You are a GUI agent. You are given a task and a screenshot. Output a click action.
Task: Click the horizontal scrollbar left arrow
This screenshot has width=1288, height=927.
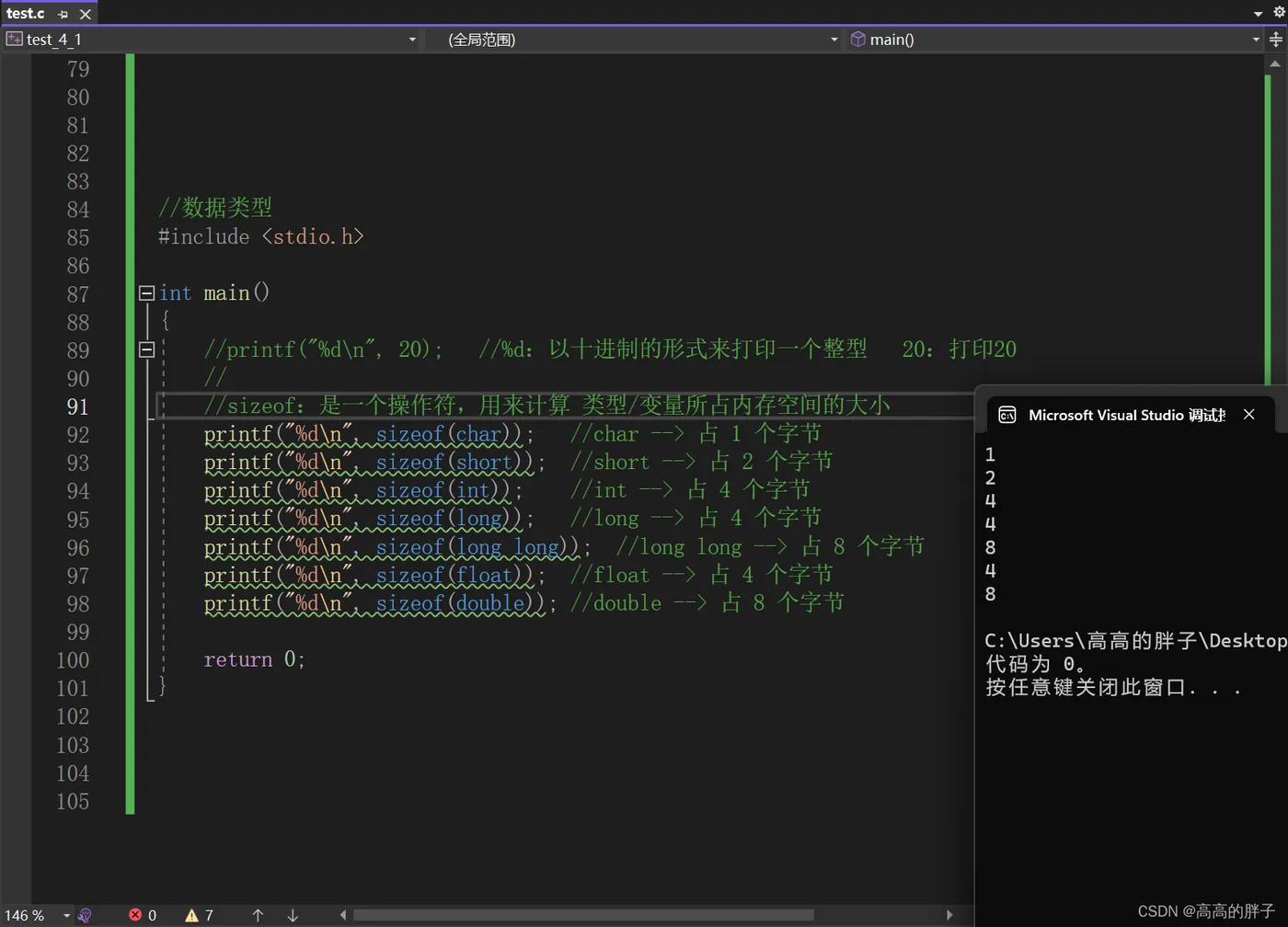pyautogui.click(x=343, y=915)
